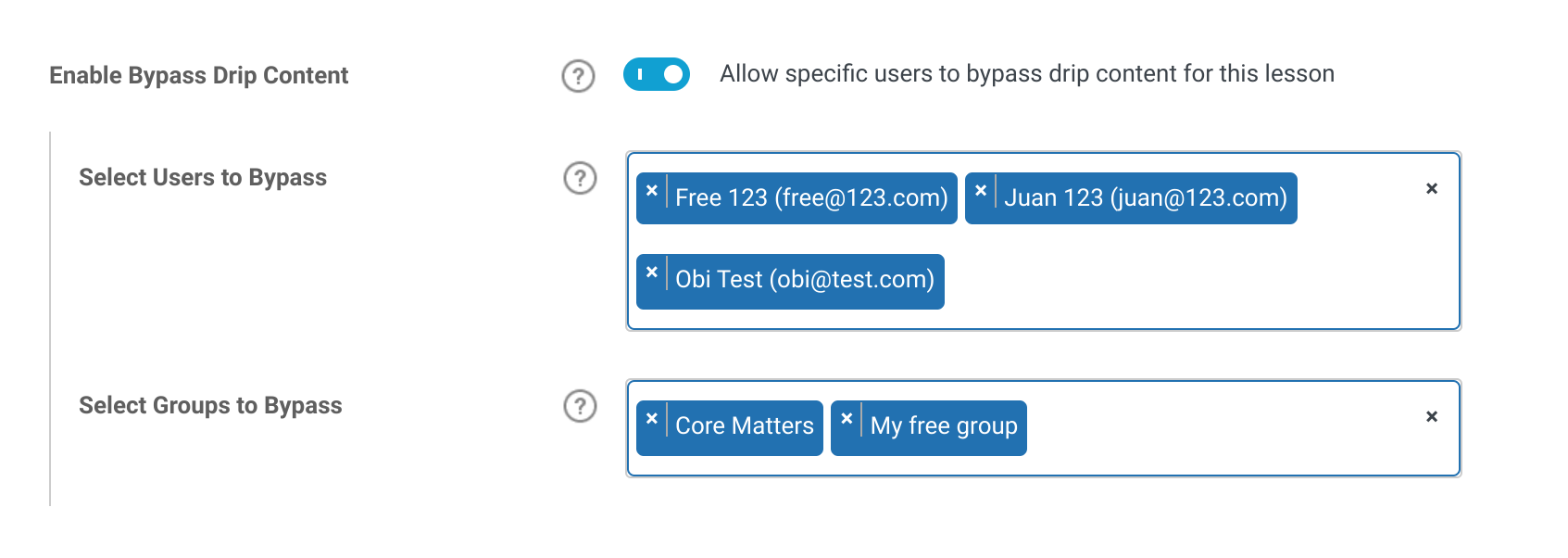This screenshot has width=1568, height=558.
Task: Select the Juan 123 (juan@123.com) tag
Action: pyautogui.click(x=1146, y=198)
